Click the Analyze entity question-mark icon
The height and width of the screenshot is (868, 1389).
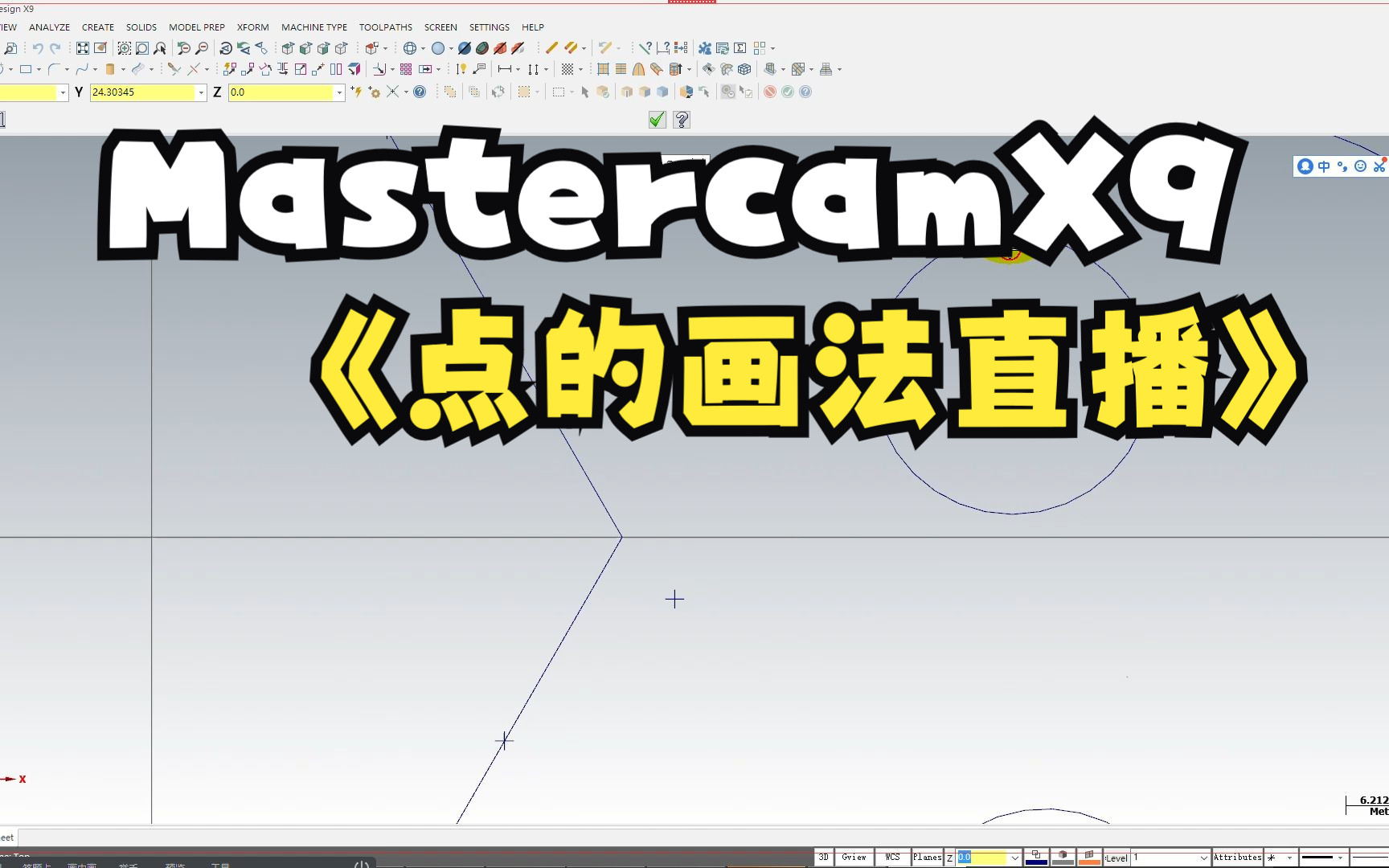coord(645,48)
